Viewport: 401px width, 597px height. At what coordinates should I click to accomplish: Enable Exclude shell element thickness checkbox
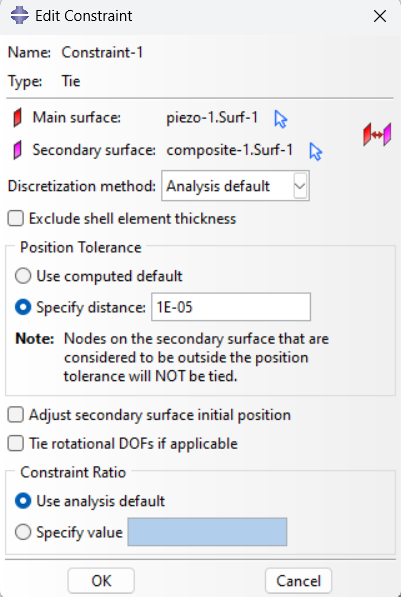pos(16,219)
